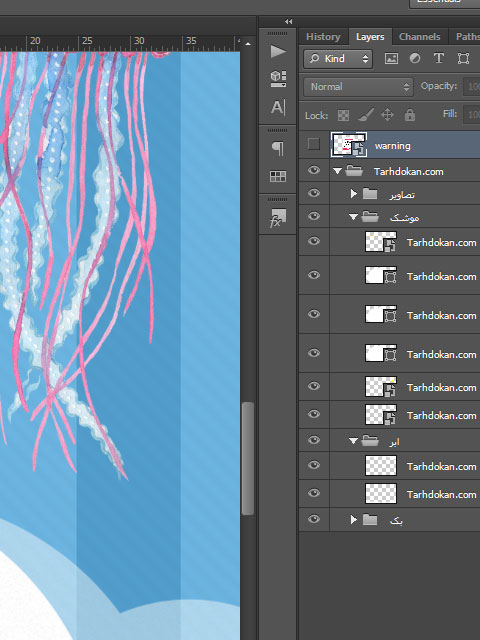Switch to the Paths tab
This screenshot has width=480, height=640.
[x=467, y=37]
